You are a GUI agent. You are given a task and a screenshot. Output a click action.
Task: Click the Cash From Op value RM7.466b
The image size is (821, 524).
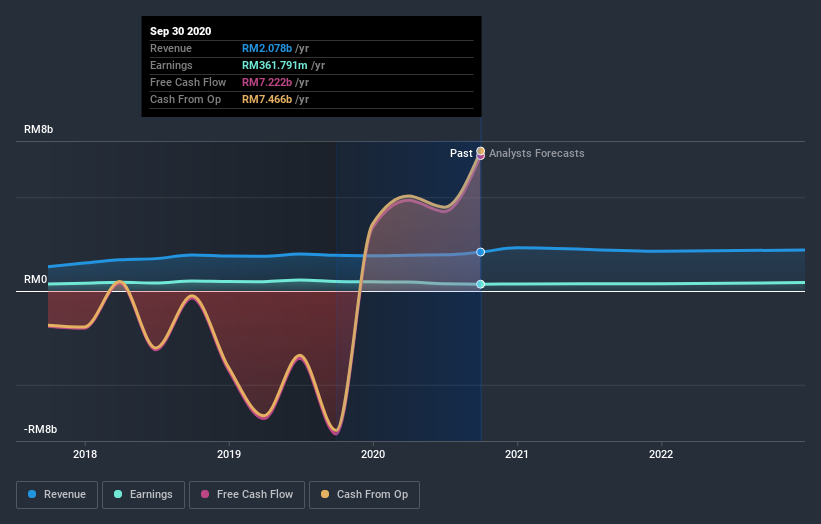[267, 99]
